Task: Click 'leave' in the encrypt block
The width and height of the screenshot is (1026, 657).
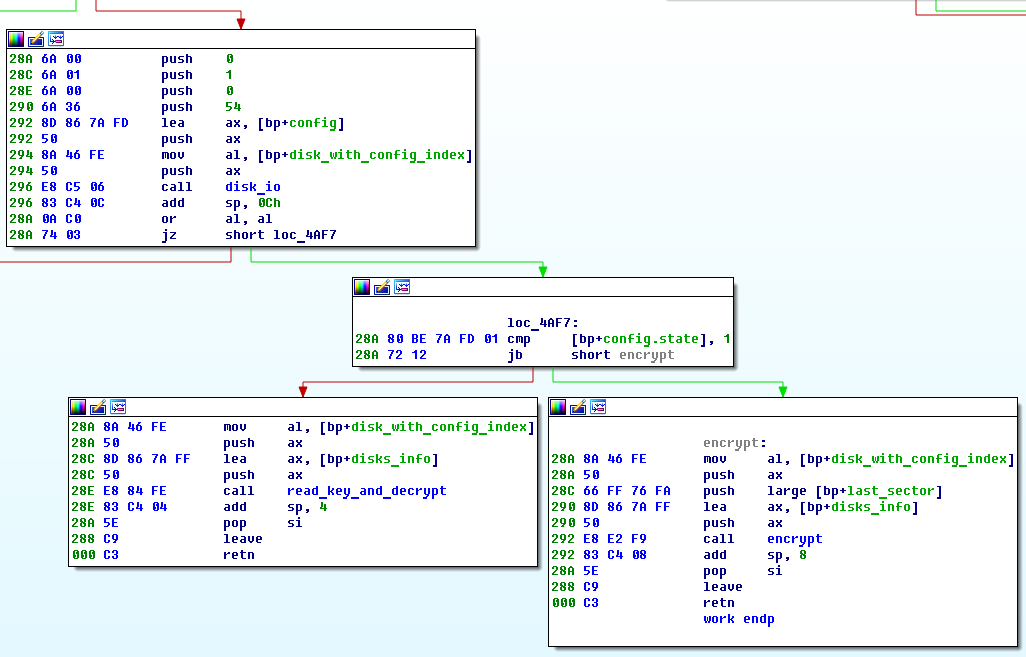Action: [722, 587]
